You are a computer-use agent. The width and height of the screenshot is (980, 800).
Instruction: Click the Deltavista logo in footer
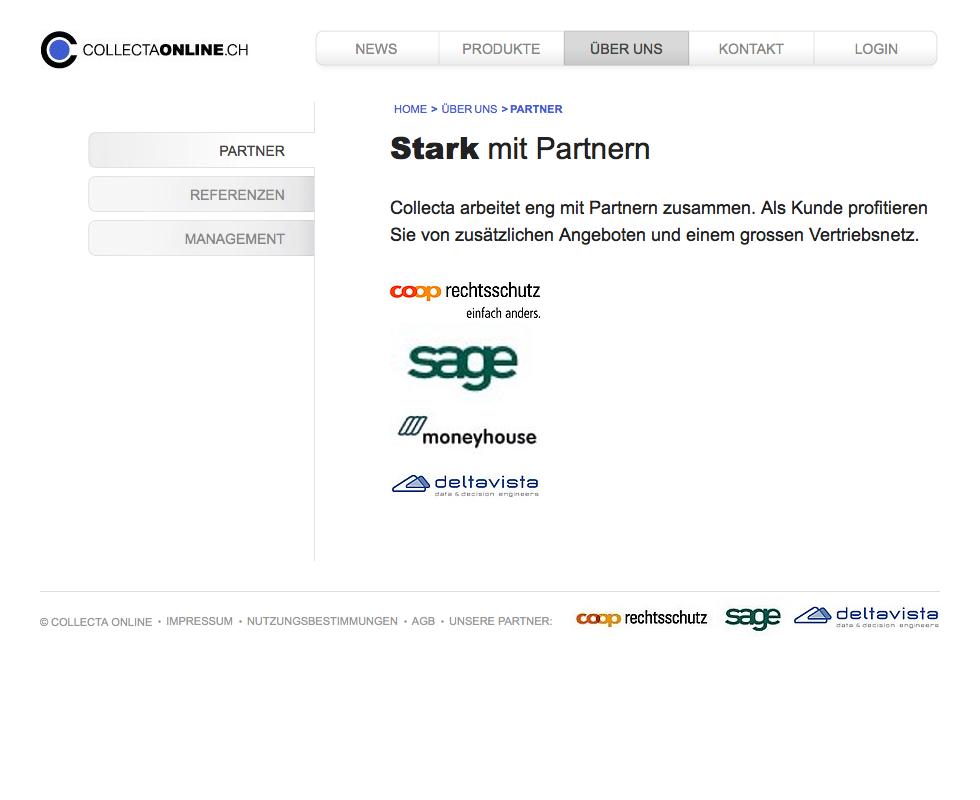[x=866, y=617]
